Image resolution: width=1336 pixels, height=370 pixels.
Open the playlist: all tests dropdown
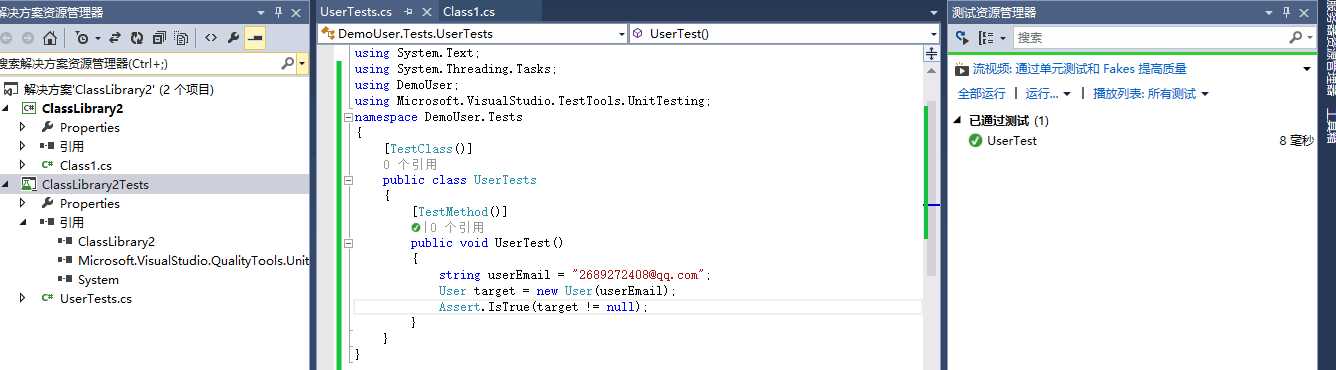tap(1150, 93)
